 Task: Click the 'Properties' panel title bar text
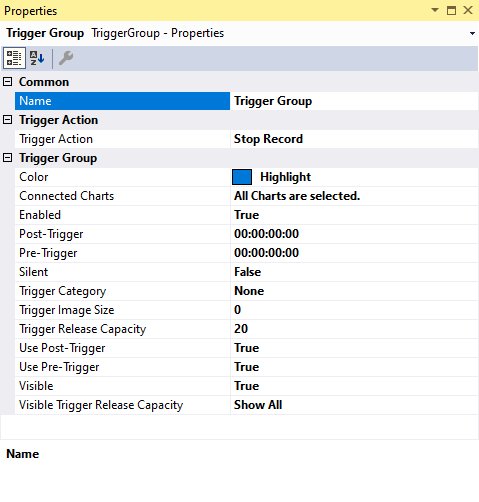tap(31, 11)
